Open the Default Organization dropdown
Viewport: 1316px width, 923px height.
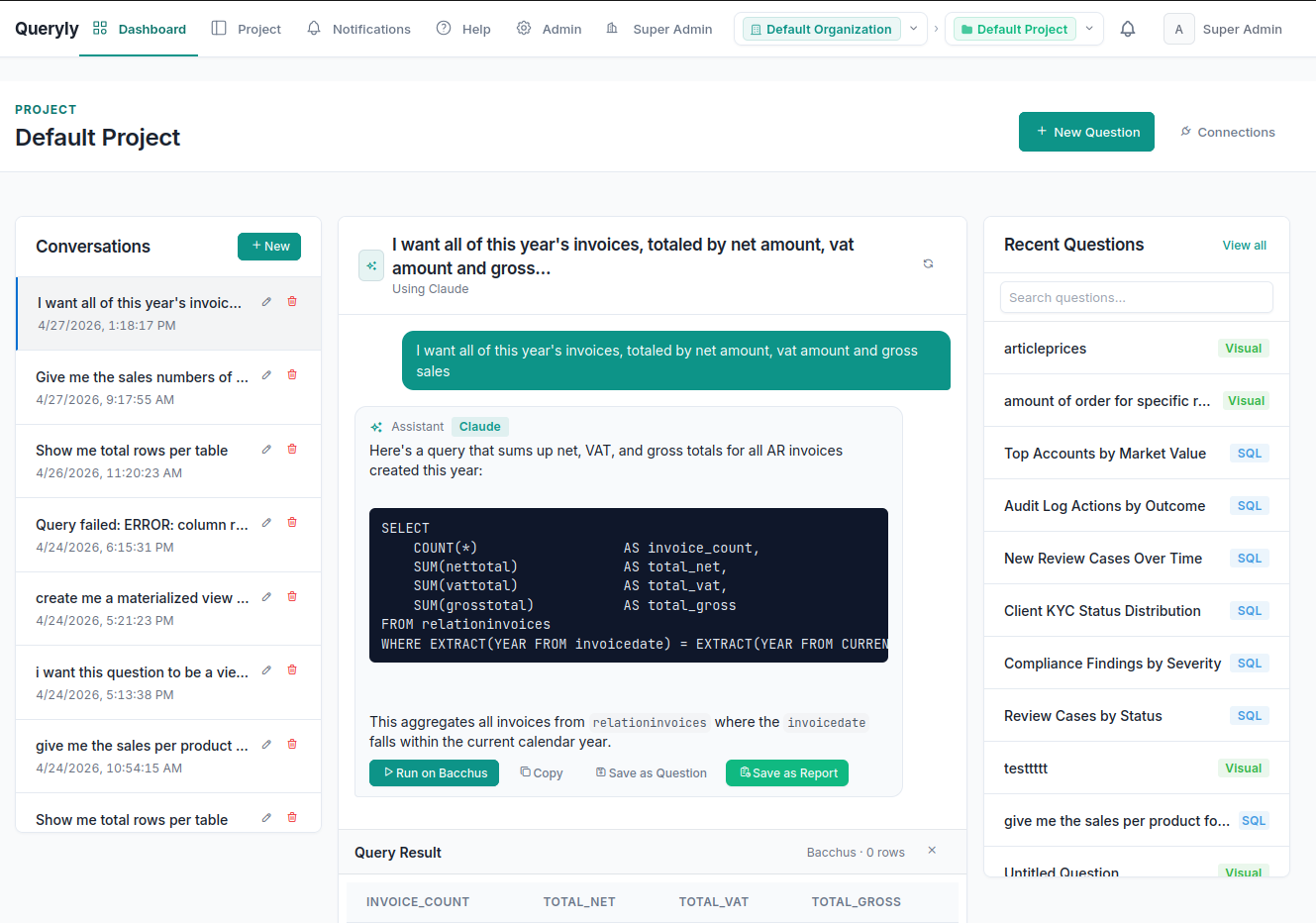click(830, 30)
